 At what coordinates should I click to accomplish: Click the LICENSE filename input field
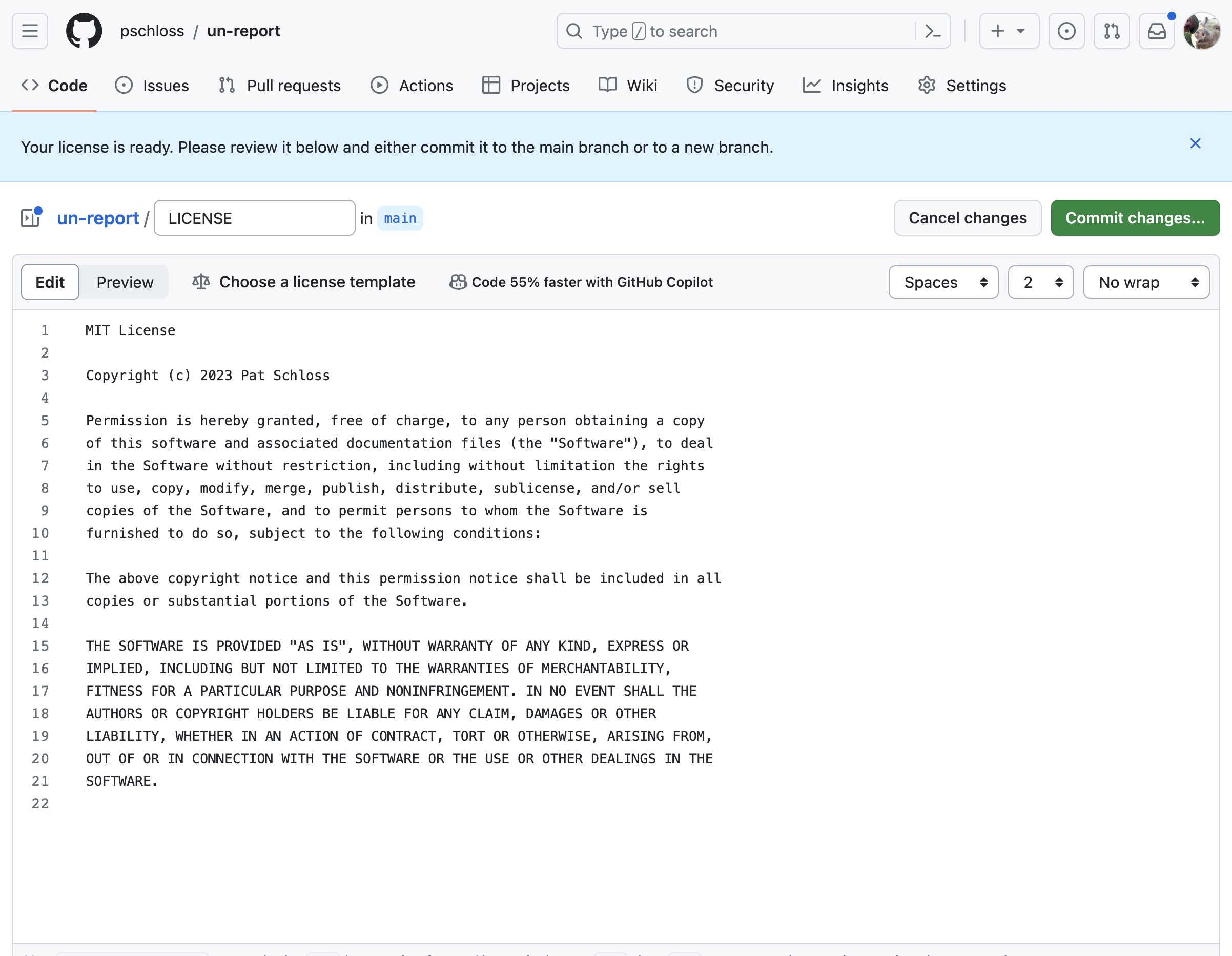click(254, 218)
